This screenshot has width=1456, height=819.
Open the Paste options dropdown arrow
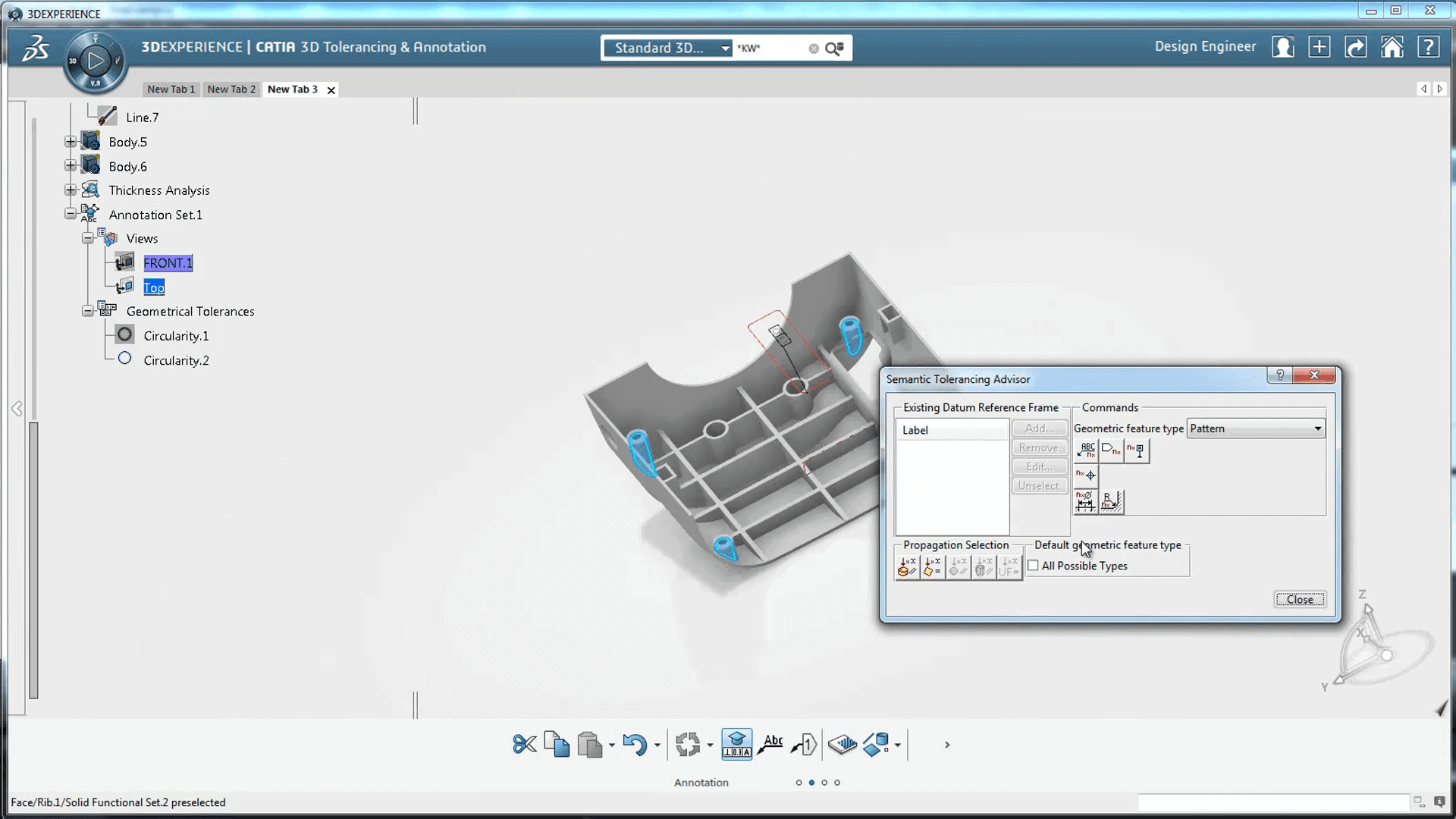click(x=611, y=745)
